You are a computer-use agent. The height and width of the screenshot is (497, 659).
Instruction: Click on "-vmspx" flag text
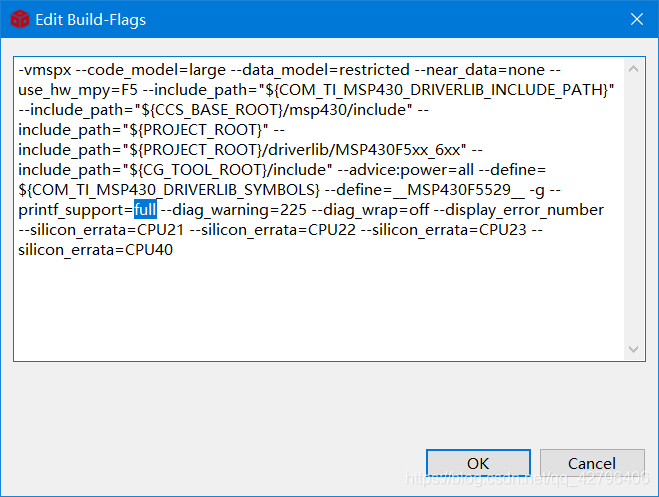point(45,70)
